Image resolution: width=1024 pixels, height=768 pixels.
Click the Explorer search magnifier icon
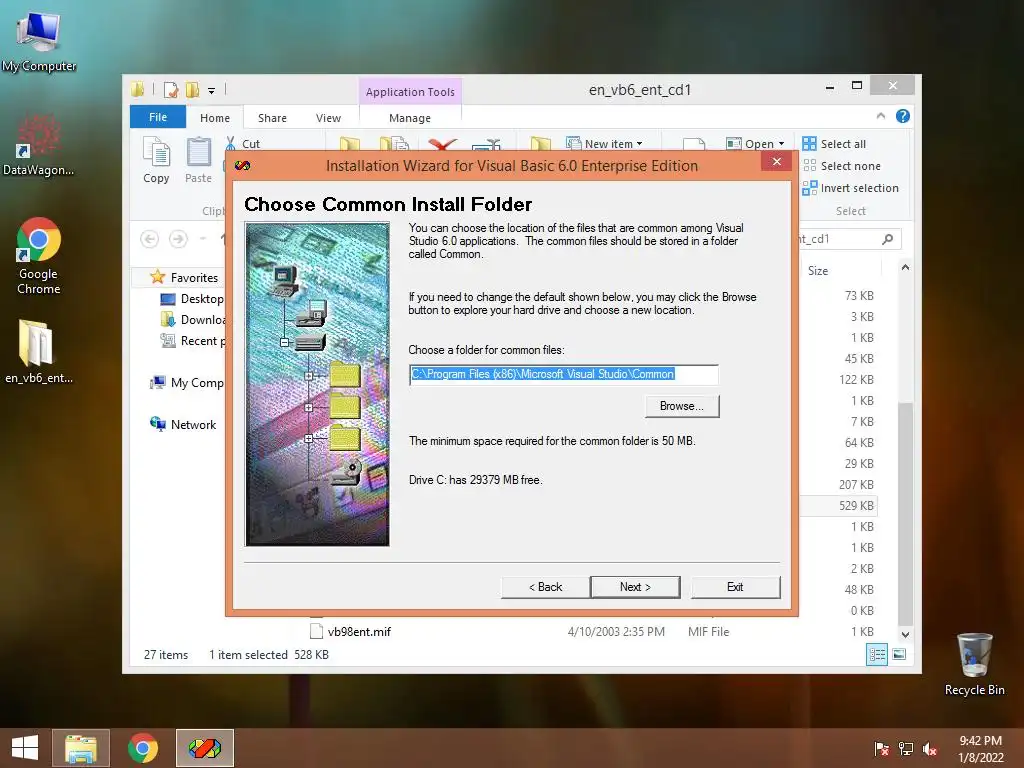pyautogui.click(x=888, y=239)
